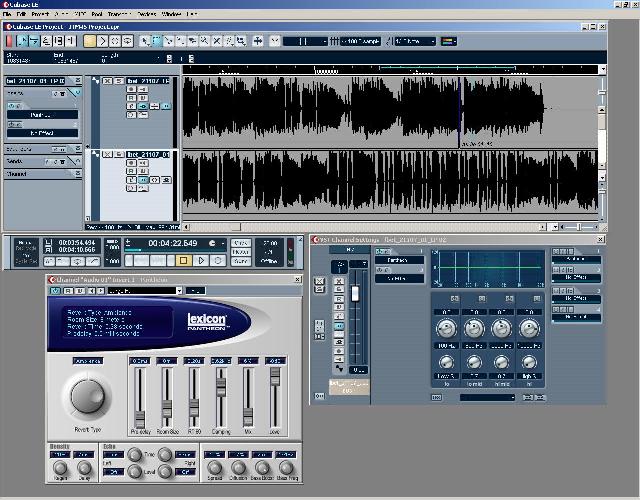Click the Reverb Type knob in Pantheon

point(88,395)
